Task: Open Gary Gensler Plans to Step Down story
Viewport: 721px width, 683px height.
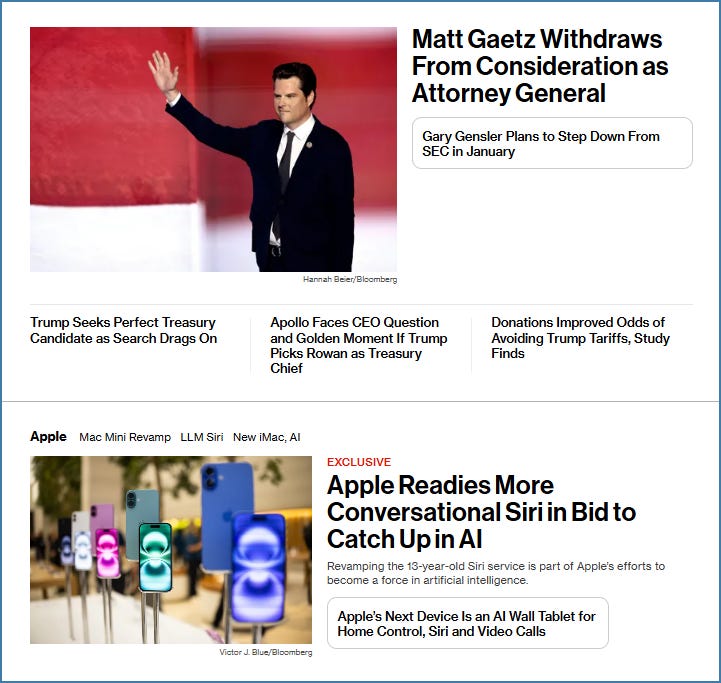Action: tap(552, 143)
